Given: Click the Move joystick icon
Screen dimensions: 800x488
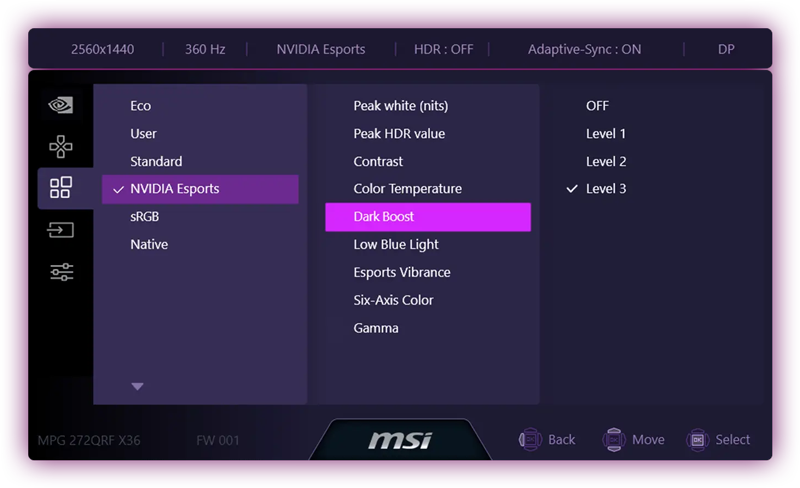Looking at the screenshot, I should point(614,440).
